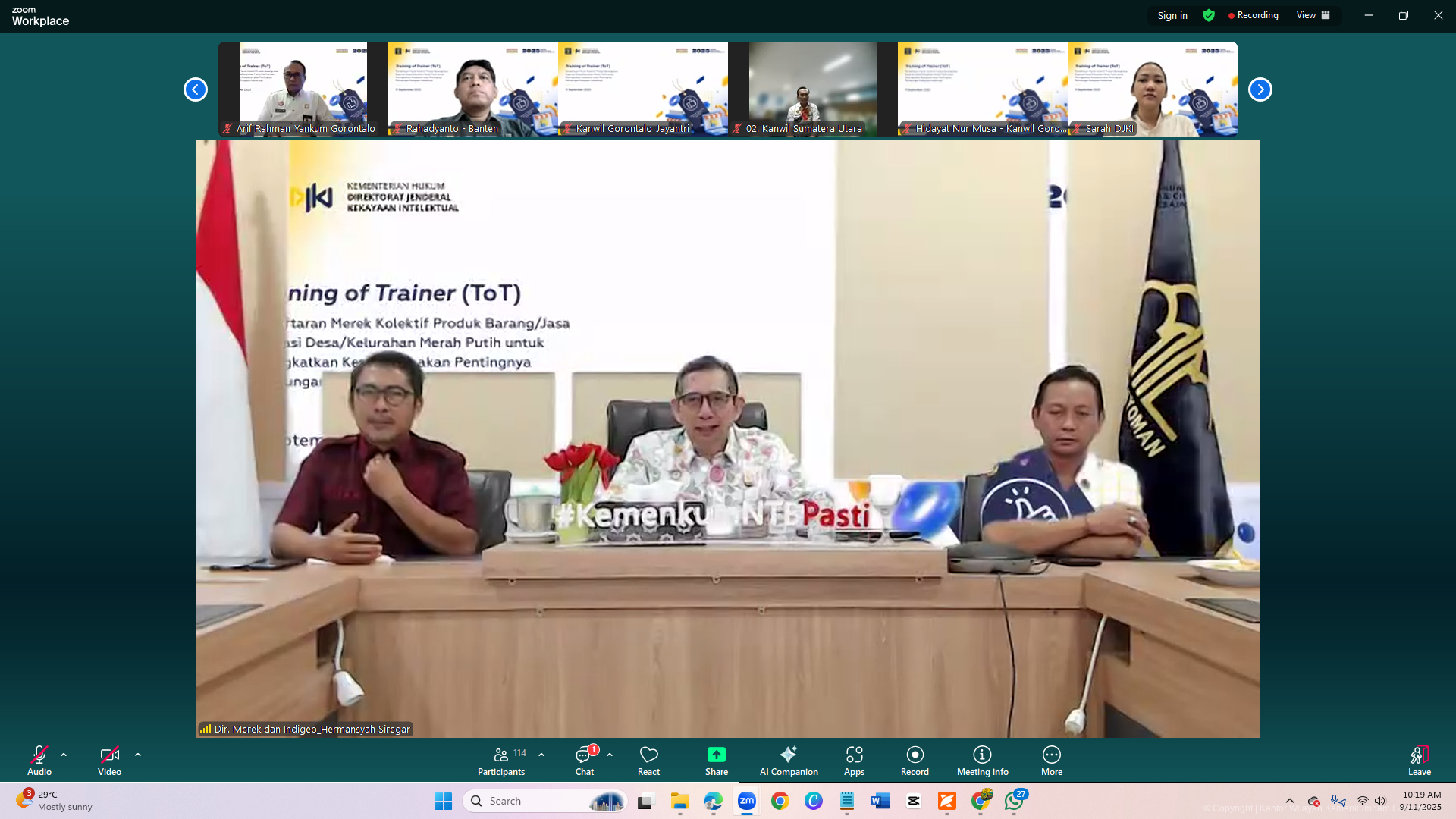Screen dimensions: 1456x819
Task: Open the More options menu
Action: [1051, 761]
